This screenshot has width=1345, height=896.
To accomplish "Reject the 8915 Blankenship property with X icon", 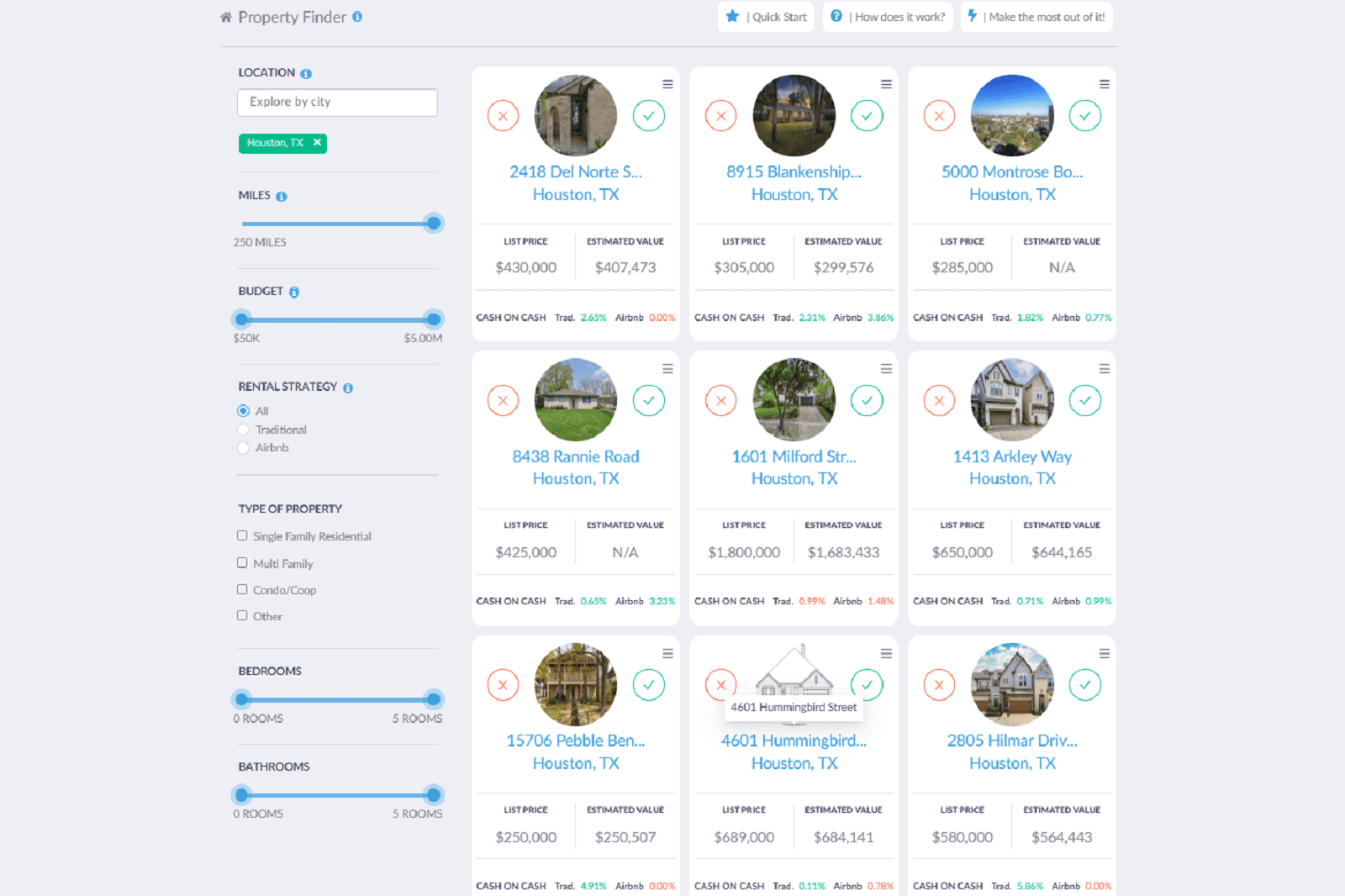I will pos(720,116).
